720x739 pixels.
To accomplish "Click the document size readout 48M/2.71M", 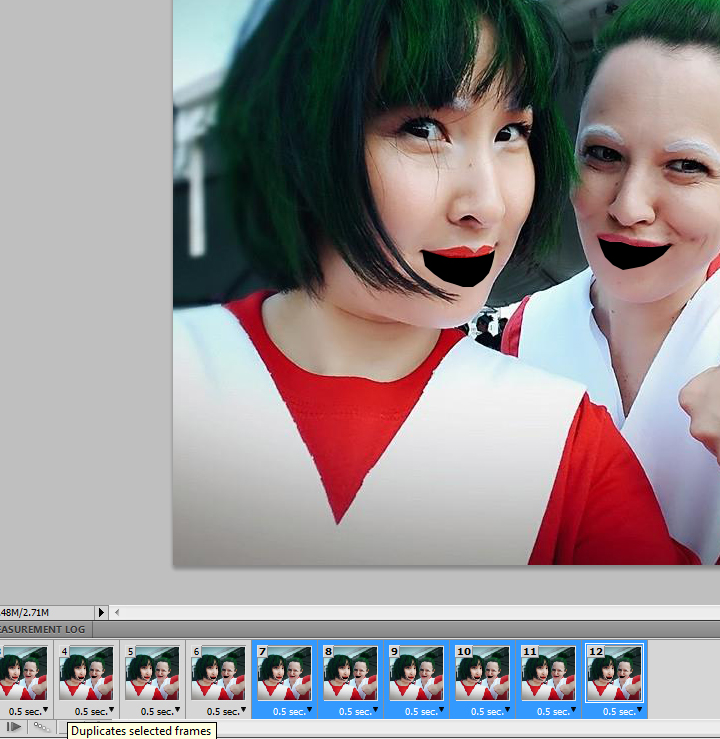I will [25, 613].
